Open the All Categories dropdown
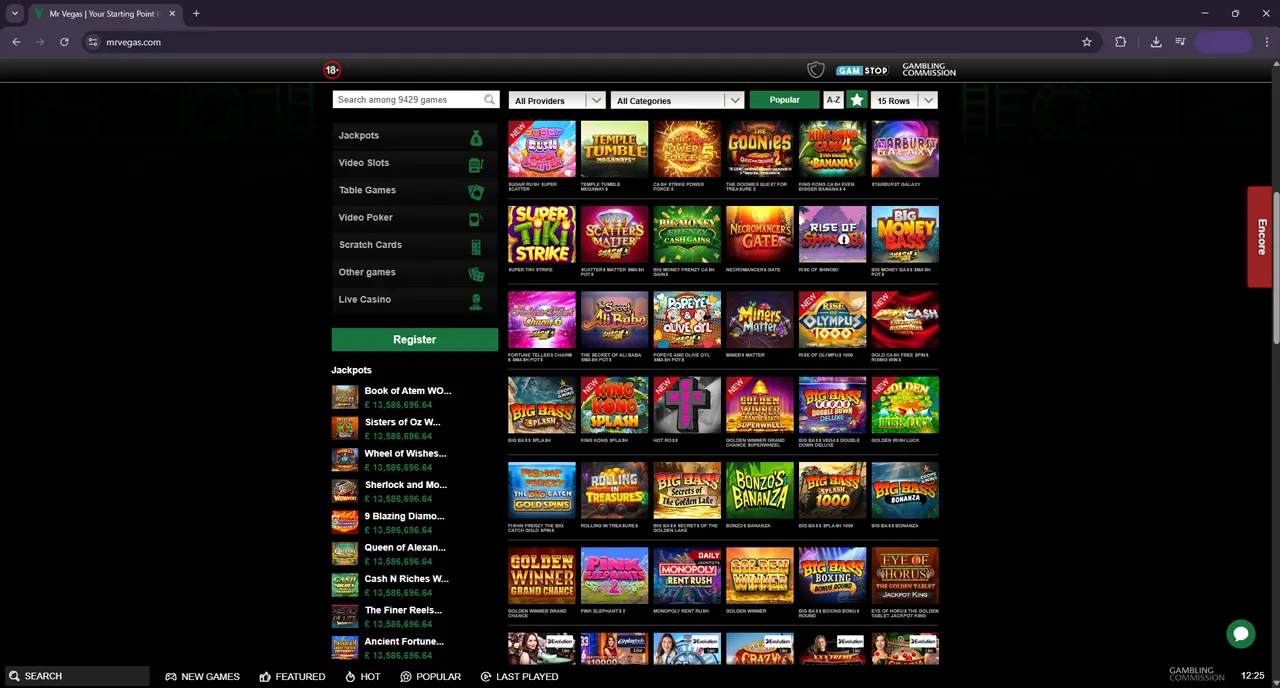 678,101
